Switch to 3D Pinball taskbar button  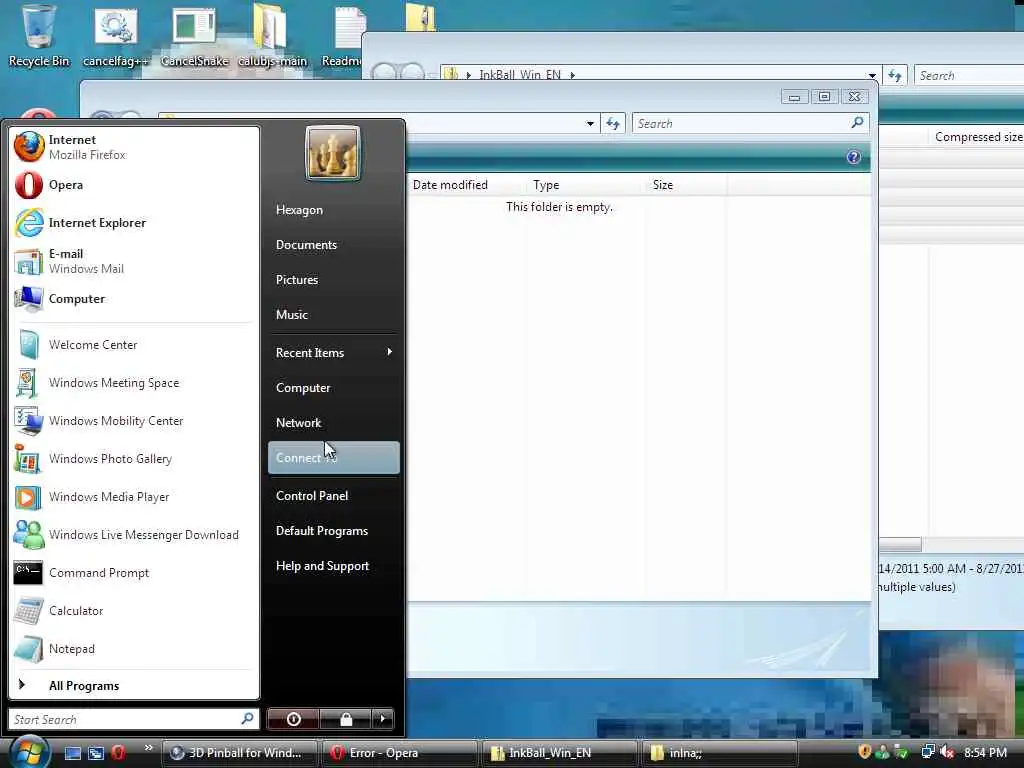coord(239,753)
